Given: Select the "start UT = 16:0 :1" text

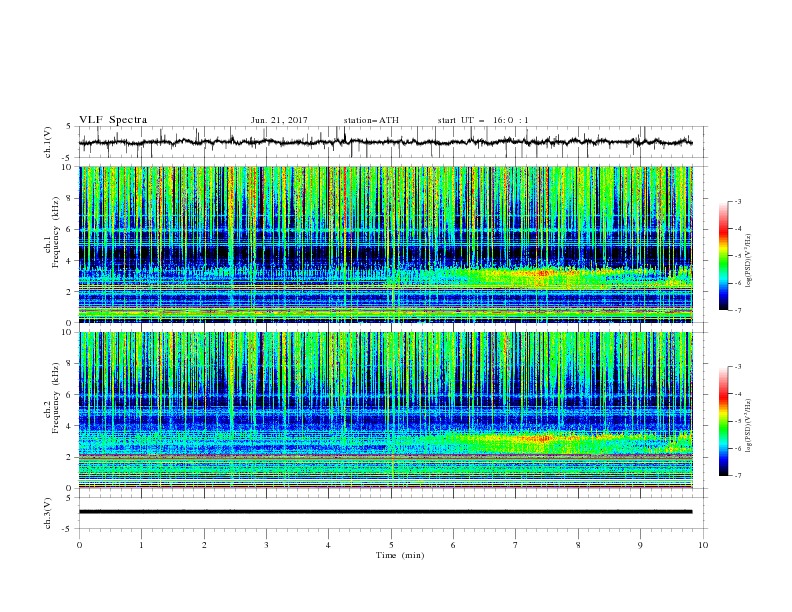Looking at the screenshot, I should pyautogui.click(x=483, y=120).
